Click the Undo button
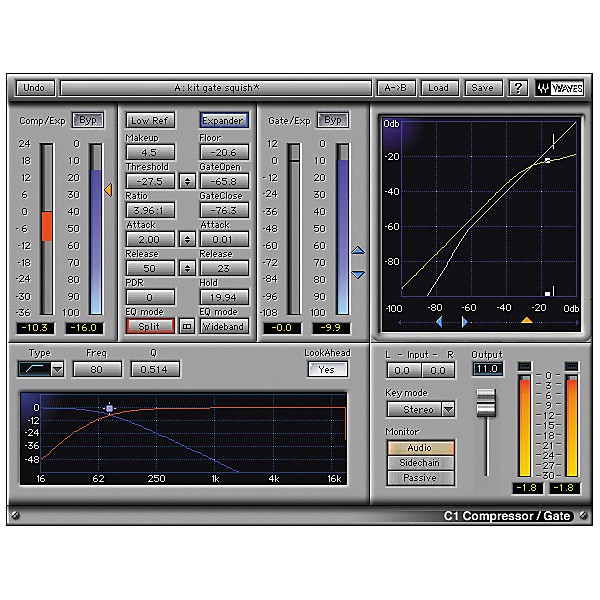Viewport: 600px width, 600px height. 34,88
